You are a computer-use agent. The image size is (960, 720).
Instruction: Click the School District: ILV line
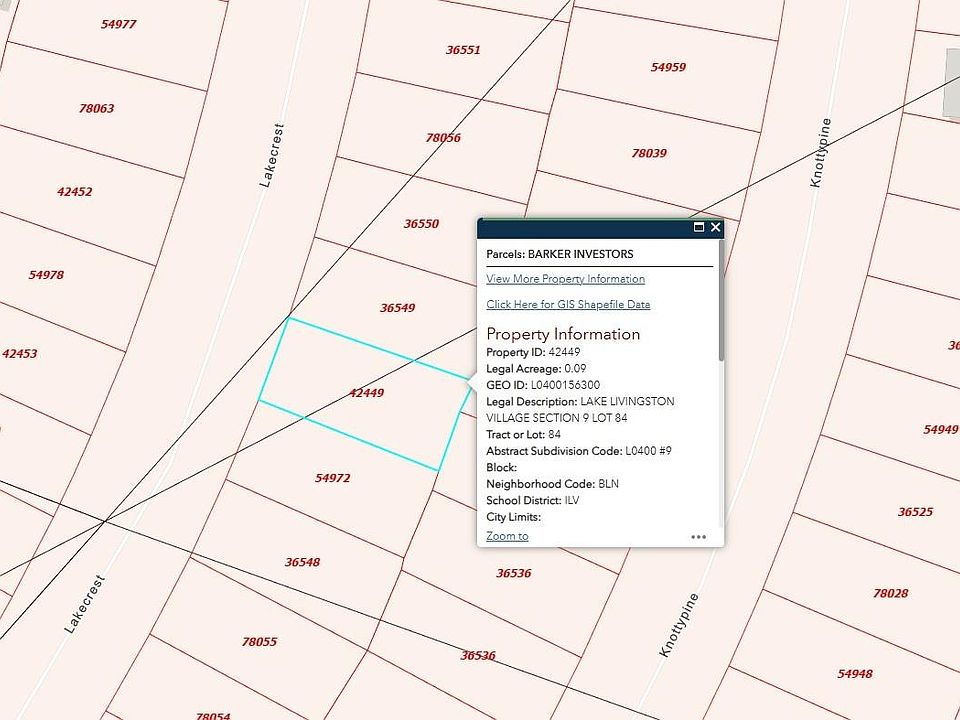[533, 501]
